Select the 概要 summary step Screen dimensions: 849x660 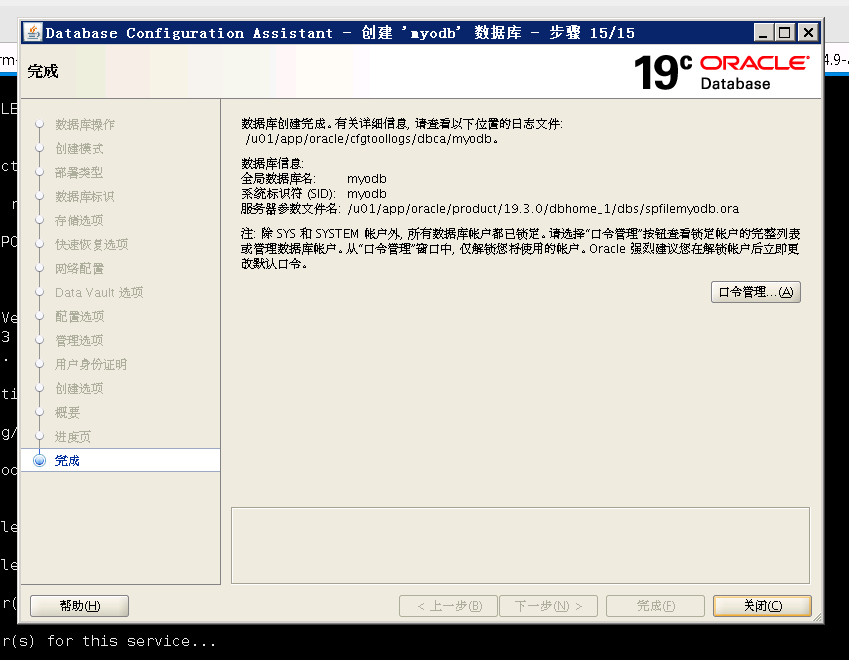click(67, 413)
